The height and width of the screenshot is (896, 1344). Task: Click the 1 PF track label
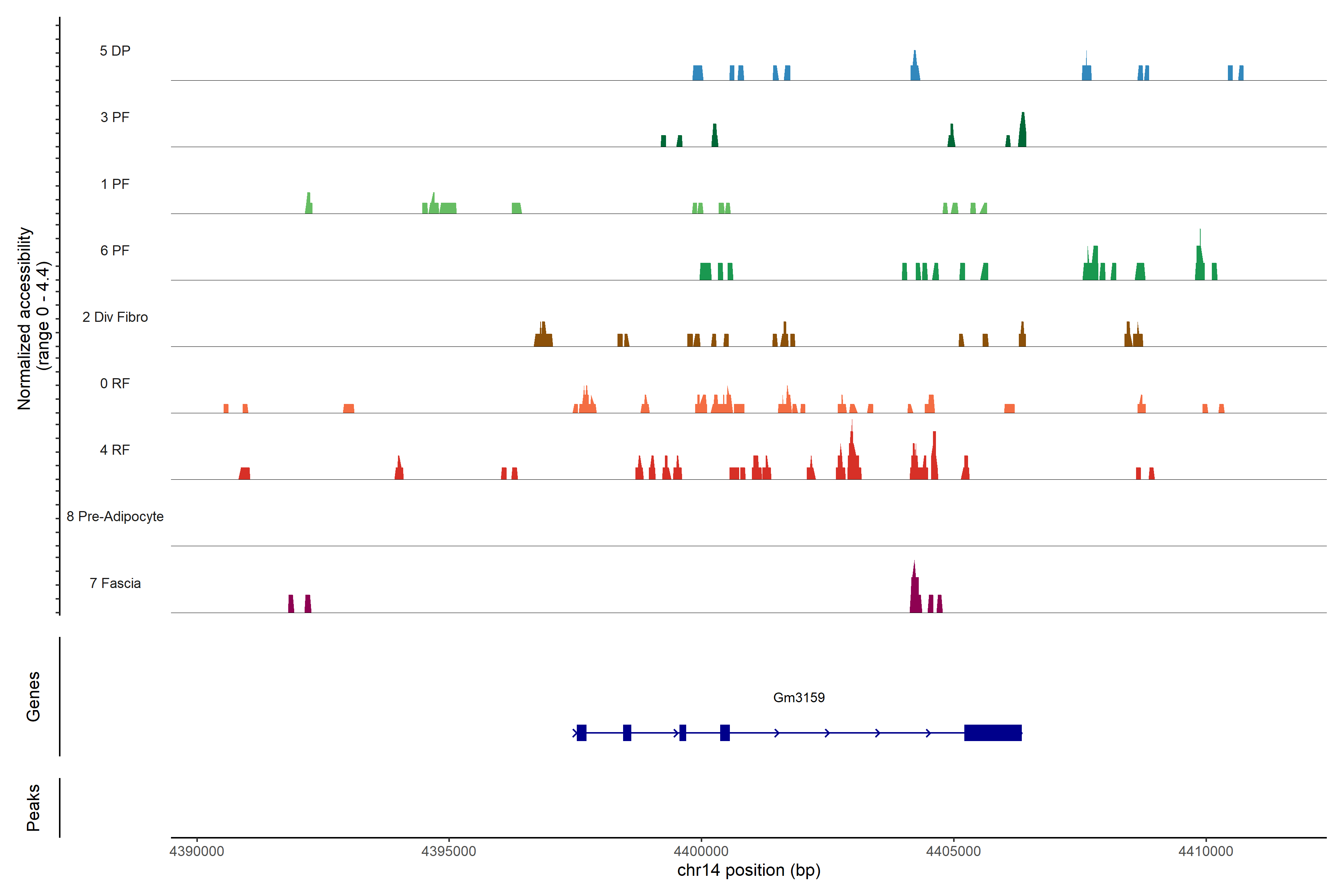[x=115, y=184]
